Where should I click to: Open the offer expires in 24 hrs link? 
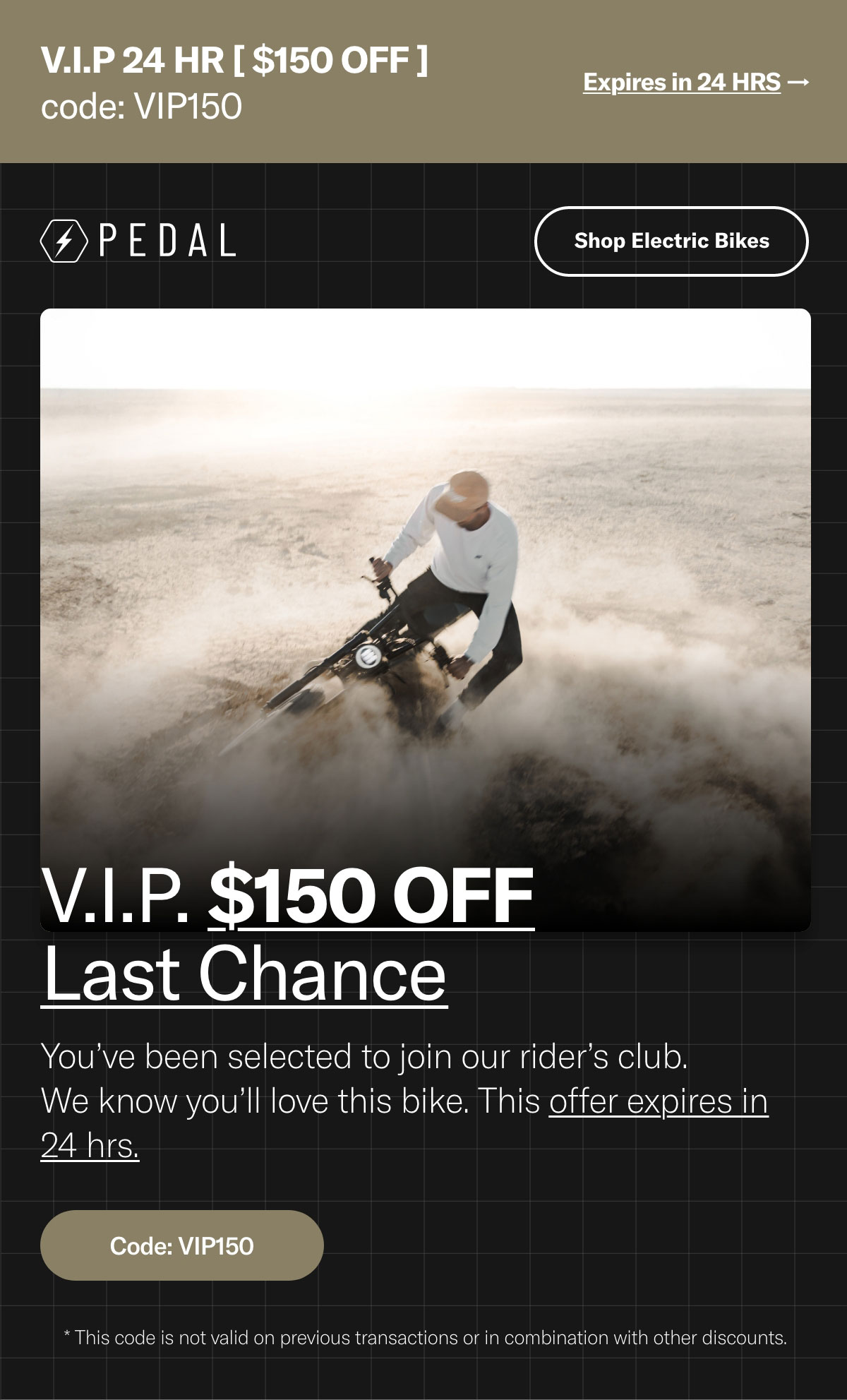pos(404,1123)
